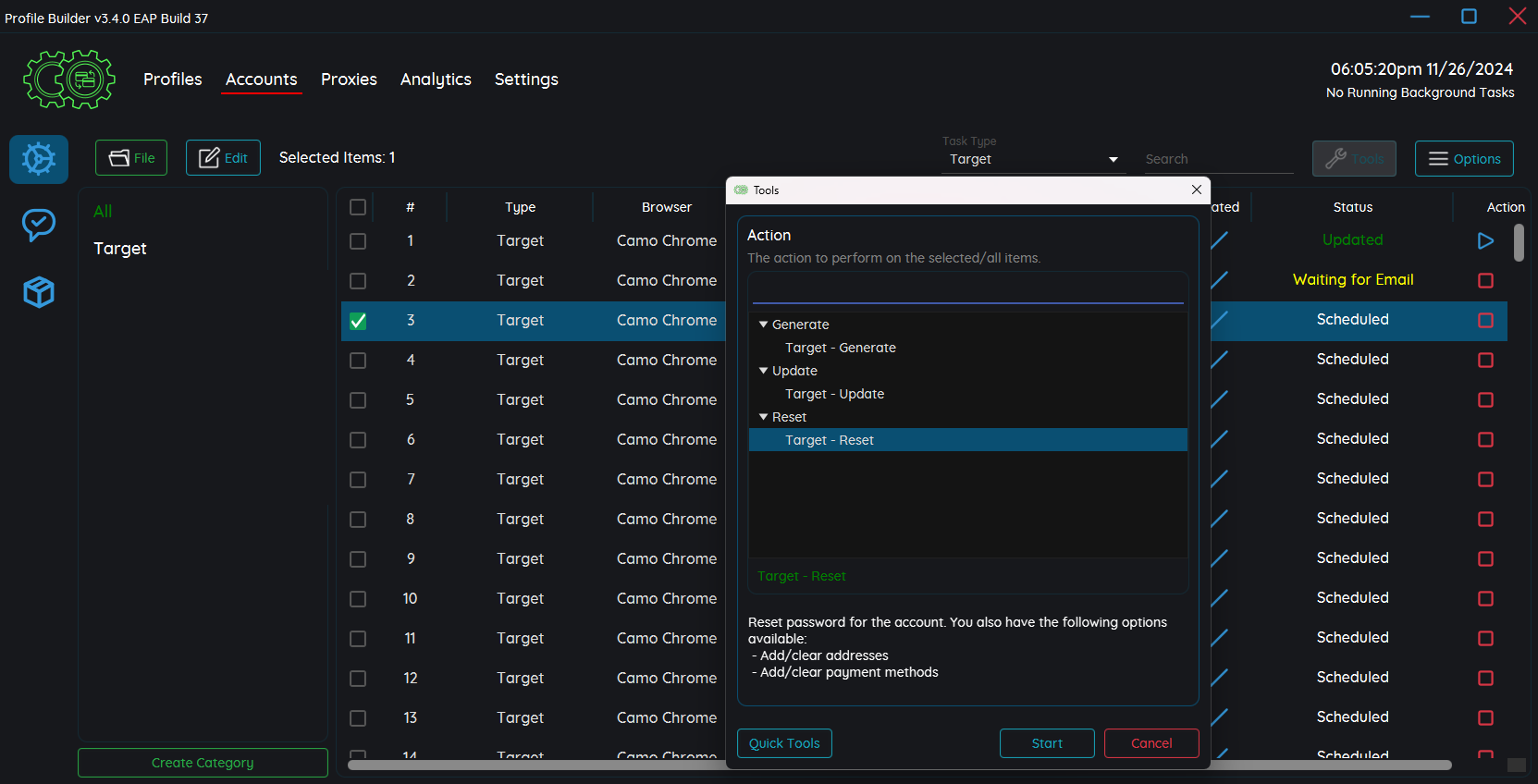This screenshot has width=1538, height=784.
Task: Click the vertical scrollbar of the accounts table
Action: pos(1519,243)
